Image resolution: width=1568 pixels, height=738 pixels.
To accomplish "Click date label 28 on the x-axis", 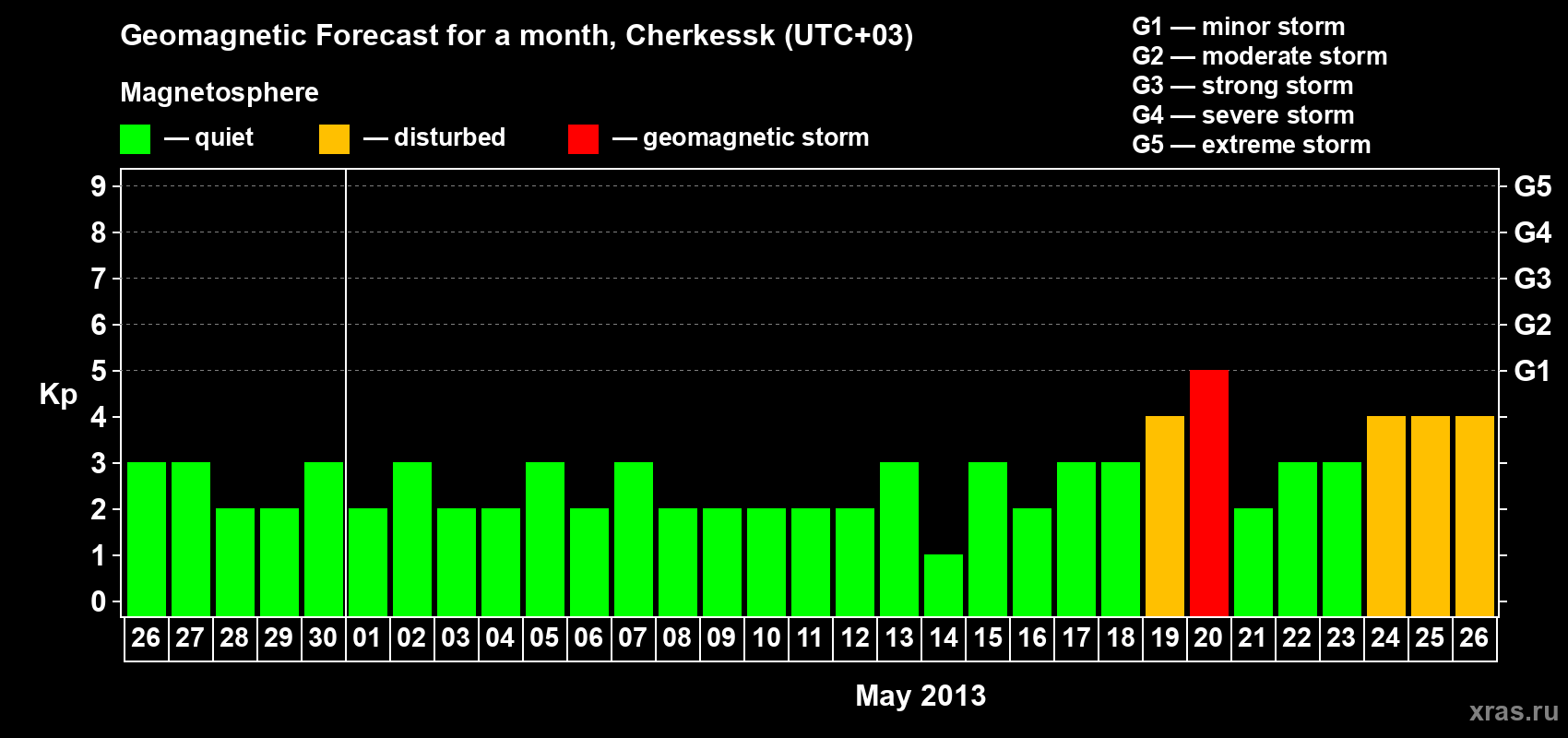I will click(234, 637).
